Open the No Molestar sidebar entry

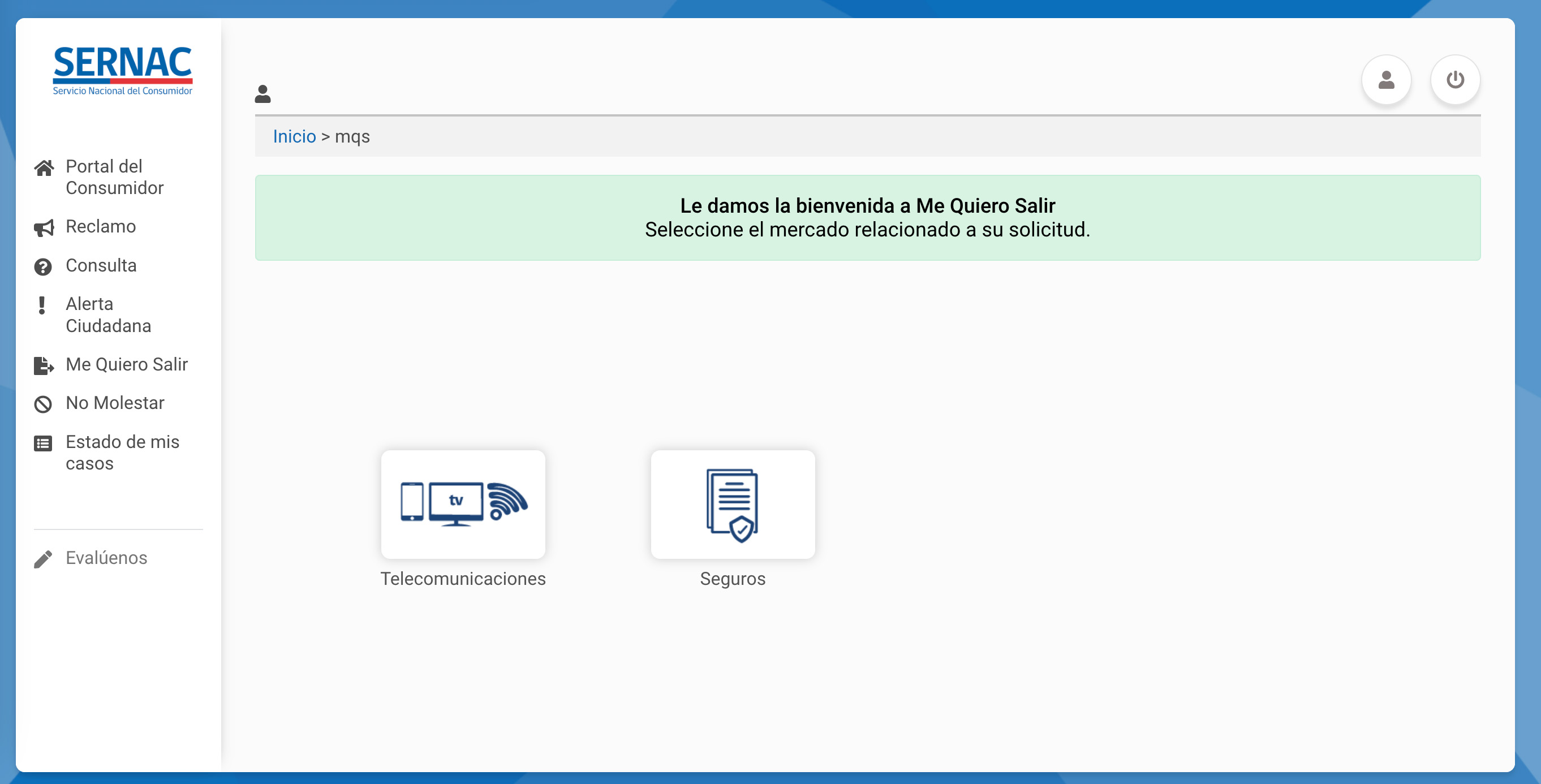[115, 404]
